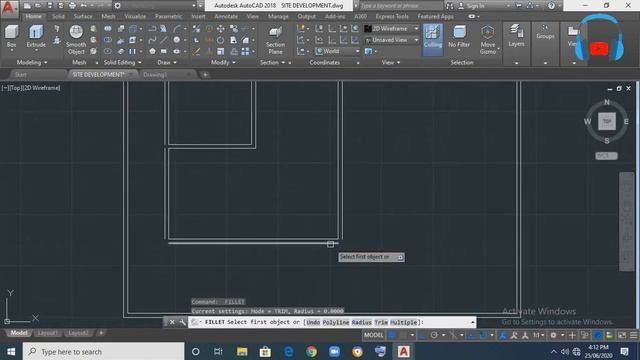Click the Help question mark icon
This screenshot has height=360, width=640.
(x=551, y=6)
